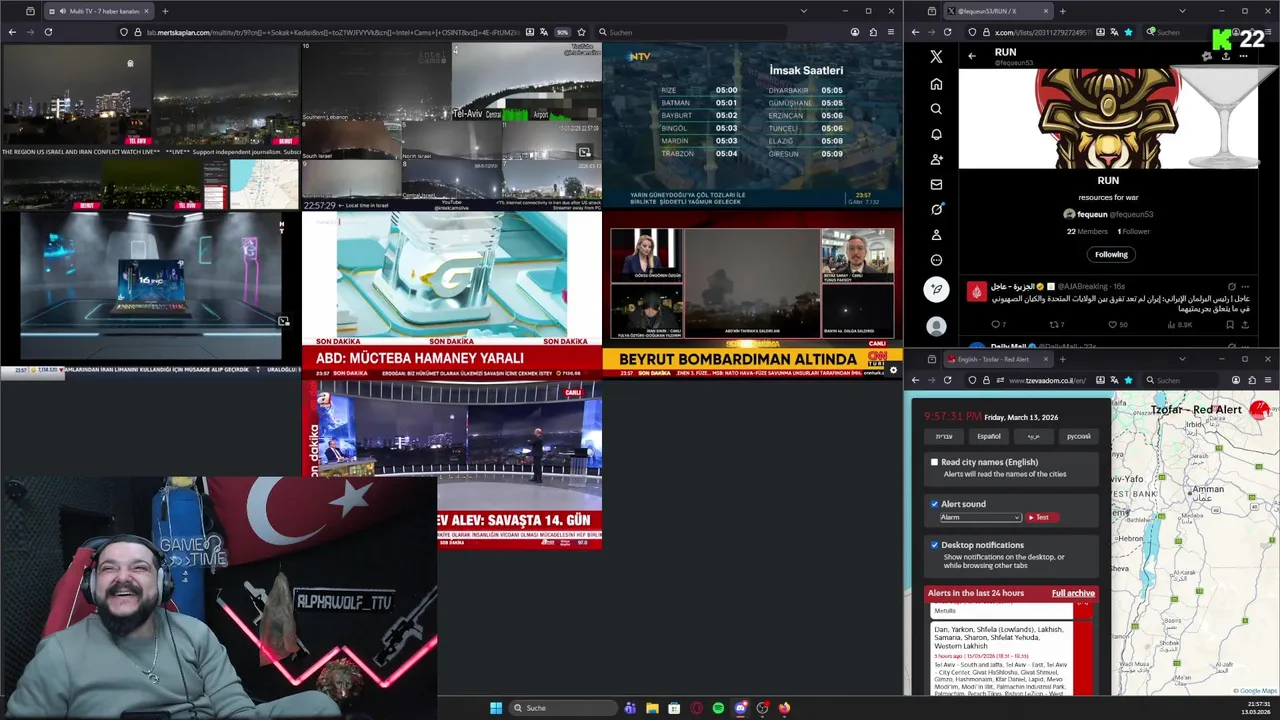Switch Tzofar language to русский
This screenshot has width=1280, height=720.
[1079, 436]
